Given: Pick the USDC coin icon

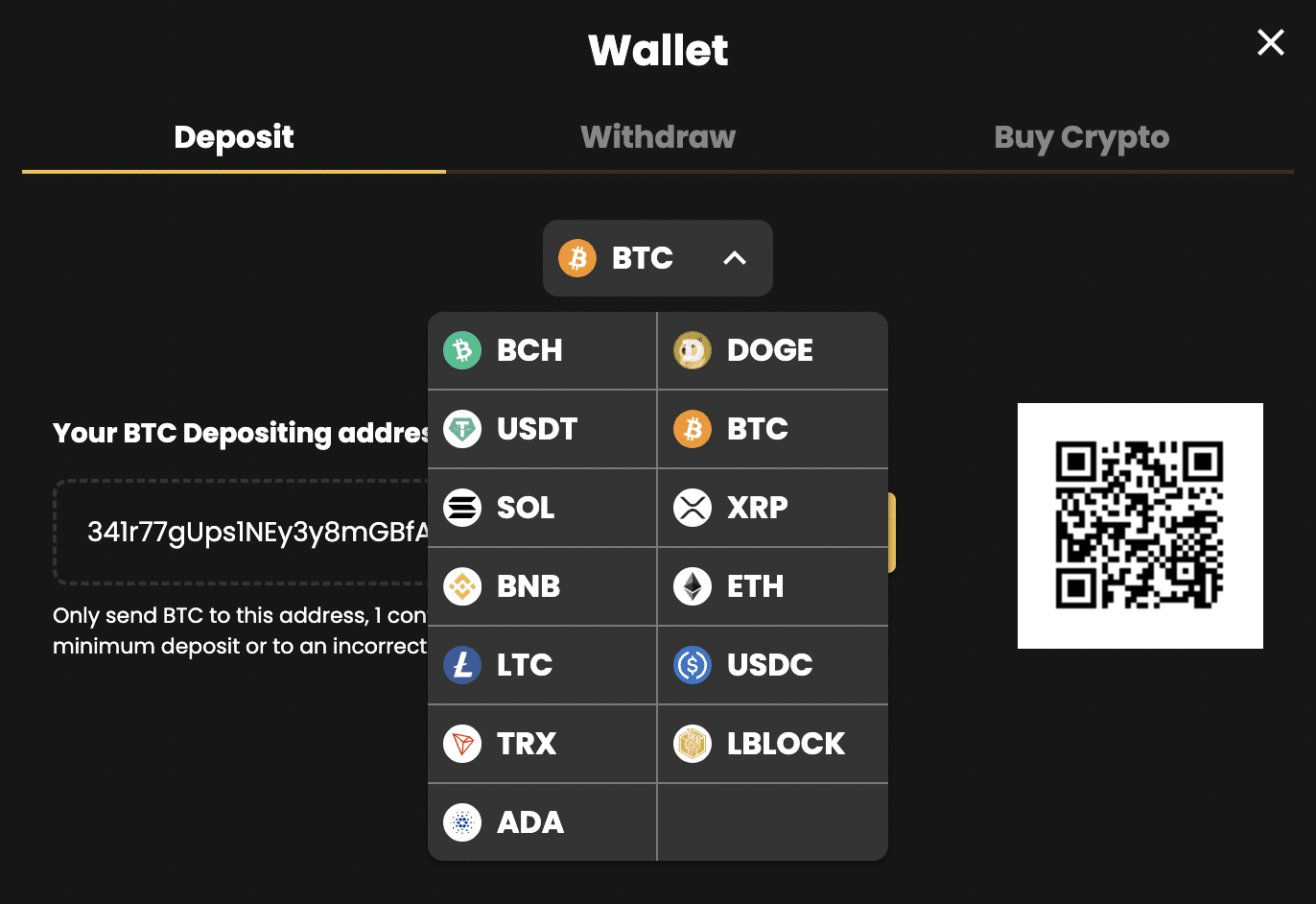Looking at the screenshot, I should coord(693,665).
